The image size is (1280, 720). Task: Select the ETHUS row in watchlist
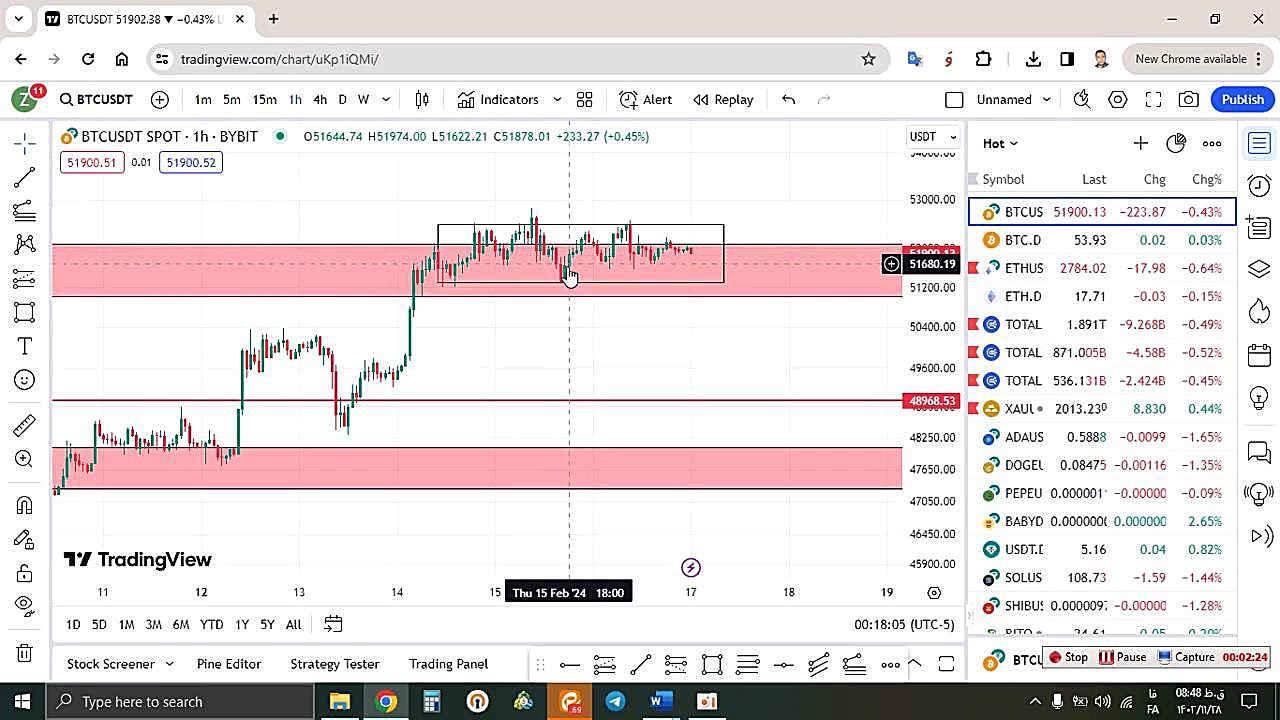[1102, 268]
